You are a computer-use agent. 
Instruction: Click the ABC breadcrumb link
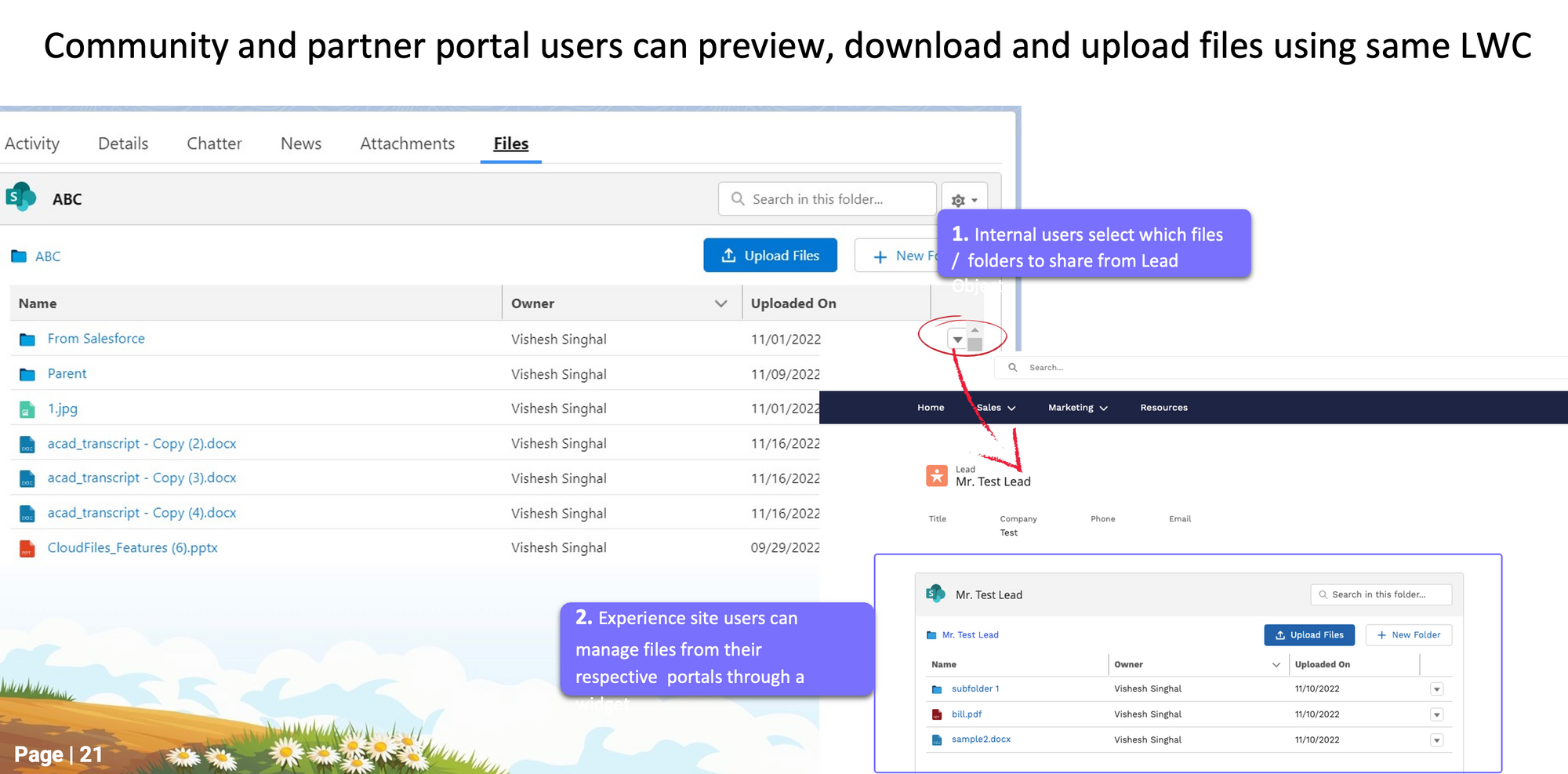[48, 256]
